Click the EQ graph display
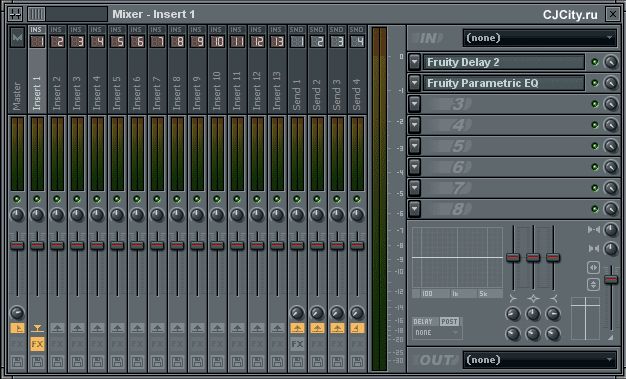Screen dimensions: 626x379 tap(457, 258)
